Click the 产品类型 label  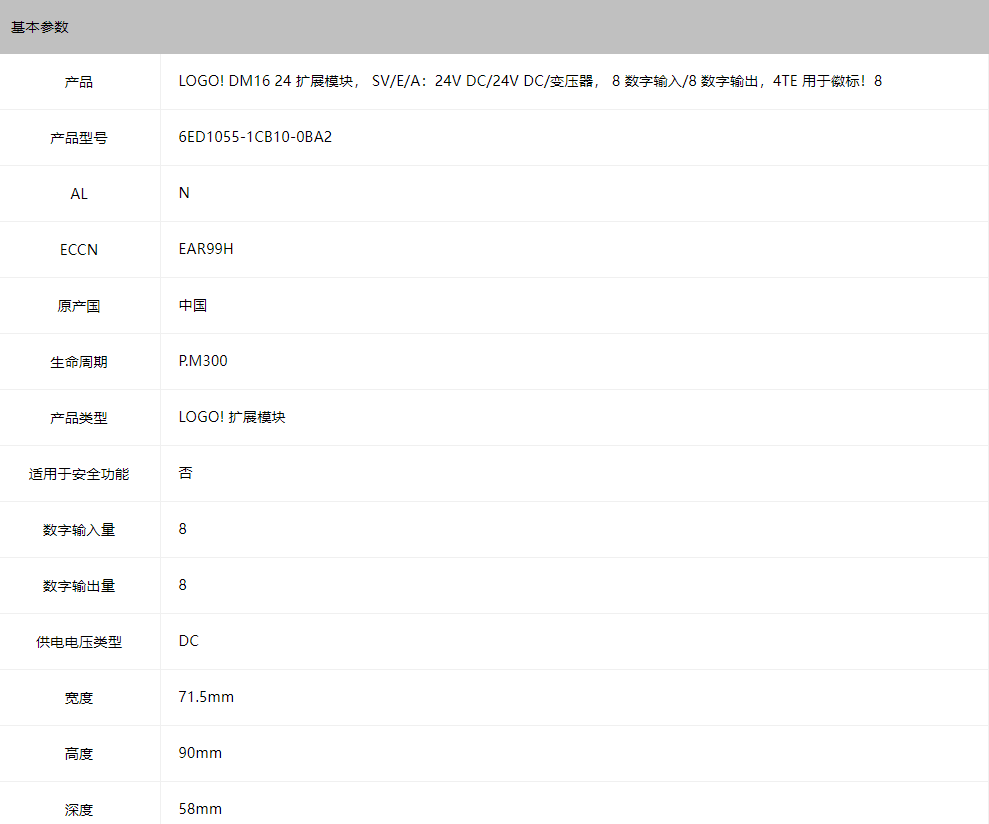coord(79,418)
